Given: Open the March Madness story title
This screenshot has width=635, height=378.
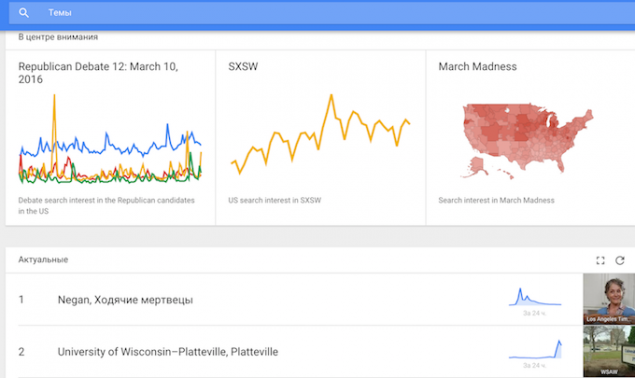Looking at the screenshot, I should point(477,66).
